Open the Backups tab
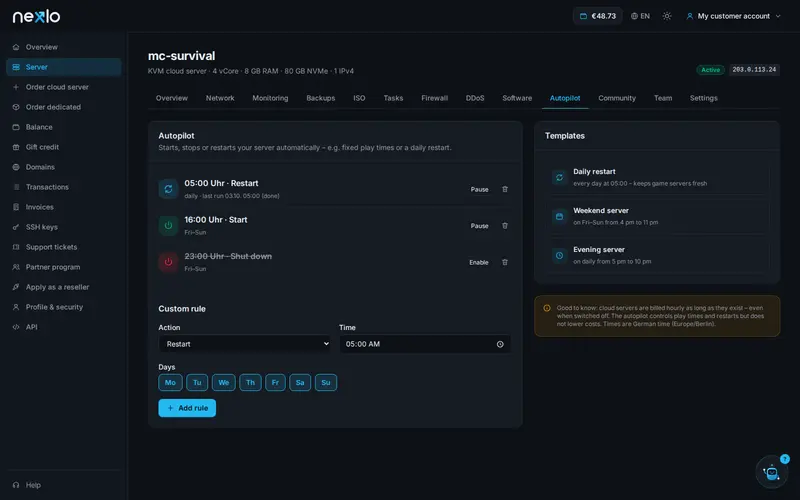 click(x=320, y=98)
